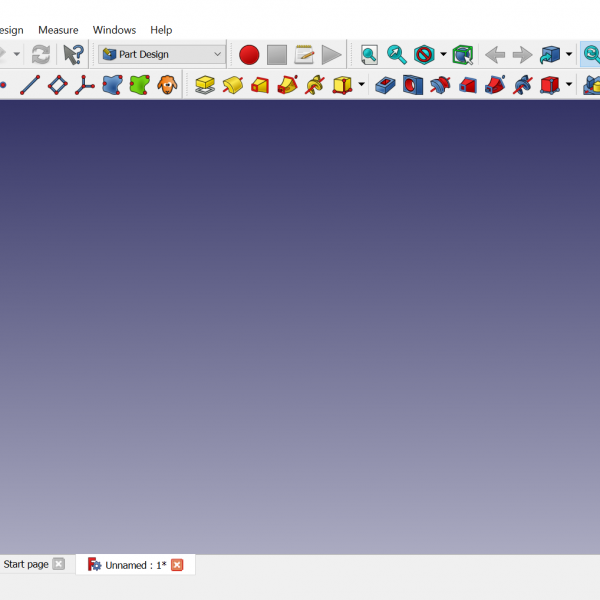Screen dimensions: 600x600
Task: Click the Fit All zoom icon
Action: click(369, 54)
